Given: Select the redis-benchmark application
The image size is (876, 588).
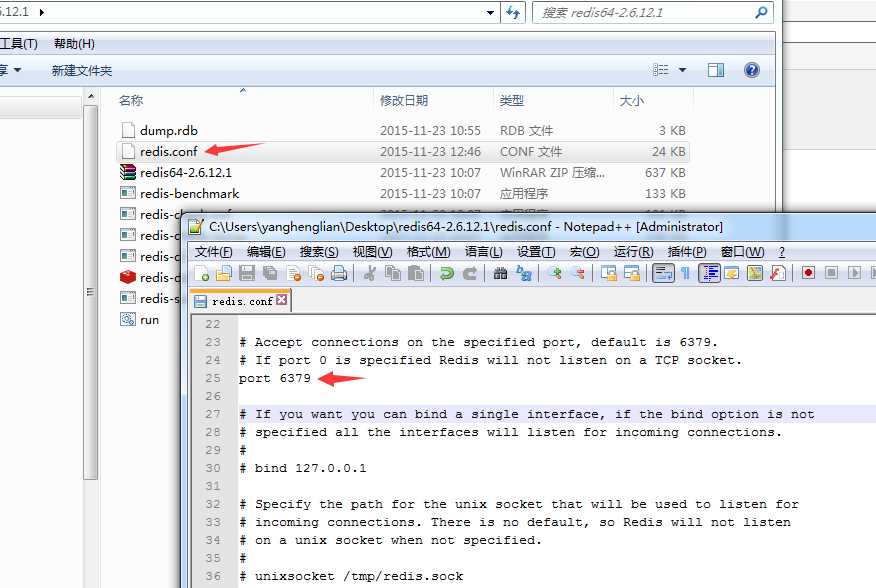Looking at the screenshot, I should tap(403, 193).
